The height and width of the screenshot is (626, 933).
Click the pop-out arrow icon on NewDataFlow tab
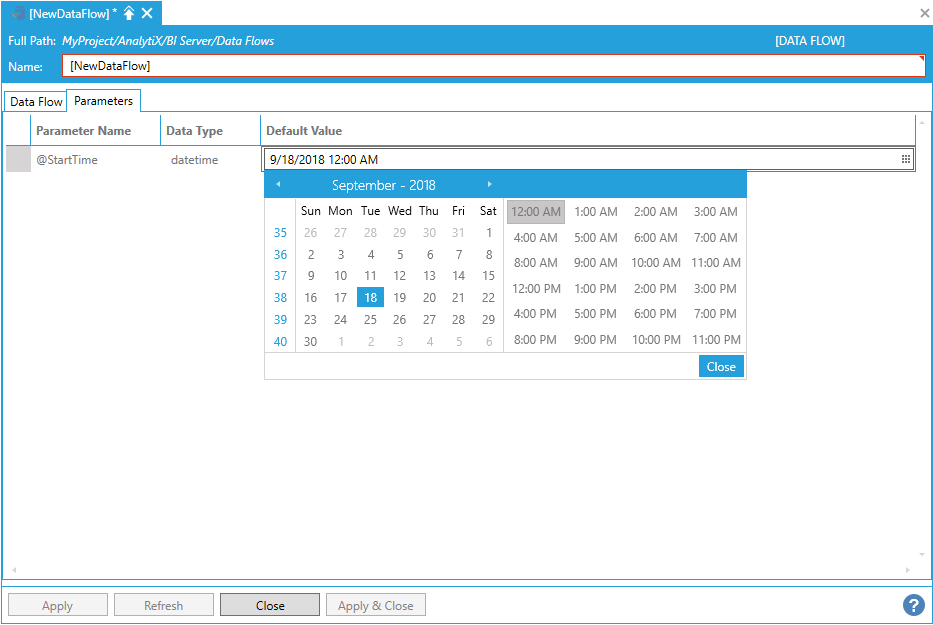coord(129,13)
